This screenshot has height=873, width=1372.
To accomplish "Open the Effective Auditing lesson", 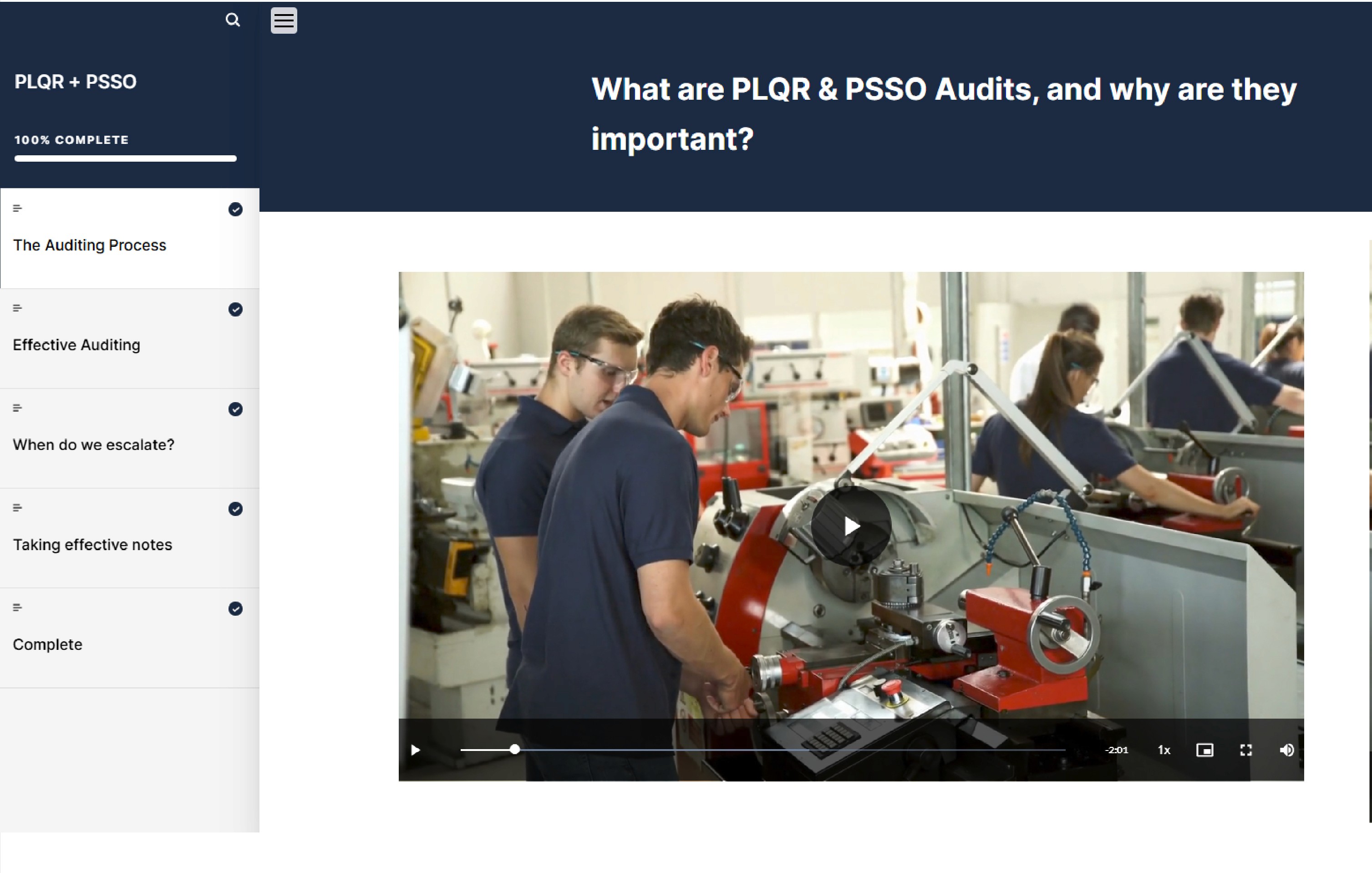I will point(76,345).
